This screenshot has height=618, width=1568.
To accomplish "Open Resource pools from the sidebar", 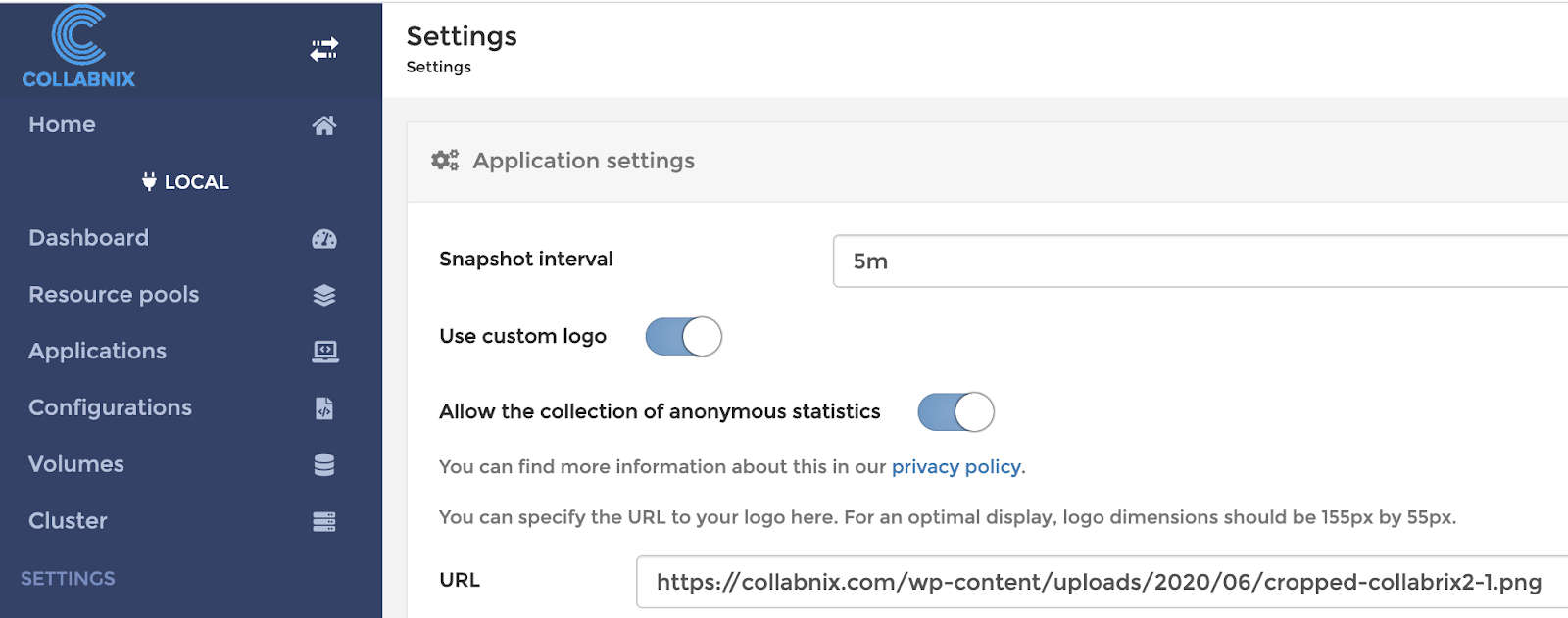I will point(114,295).
